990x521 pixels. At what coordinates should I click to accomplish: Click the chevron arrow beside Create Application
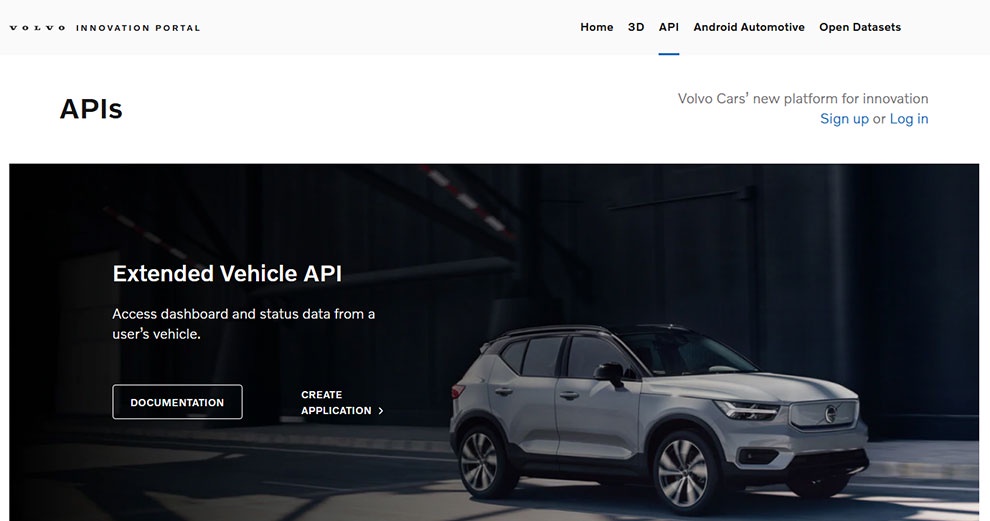pos(381,410)
